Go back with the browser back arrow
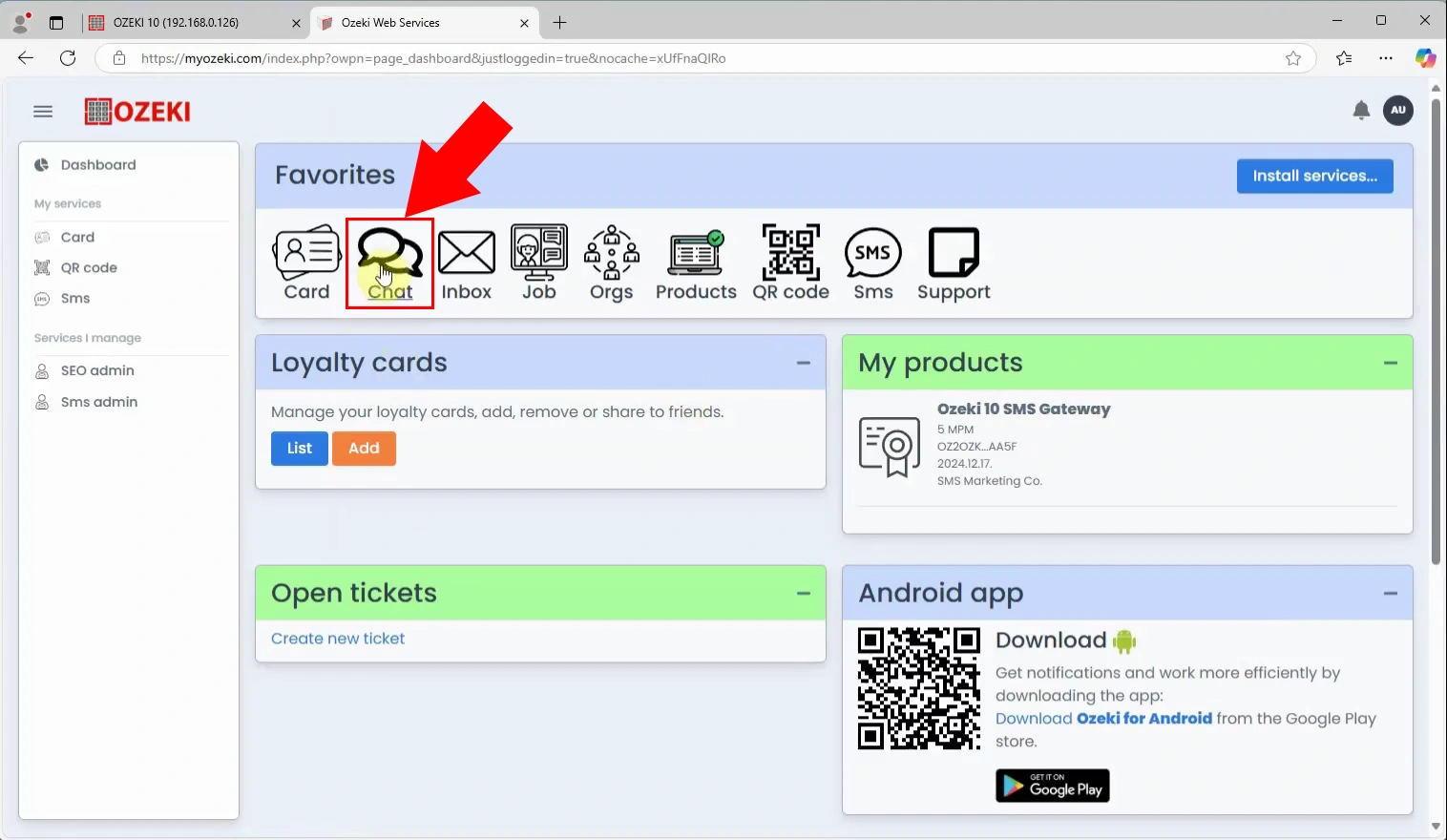This screenshot has width=1447, height=840. [26, 58]
